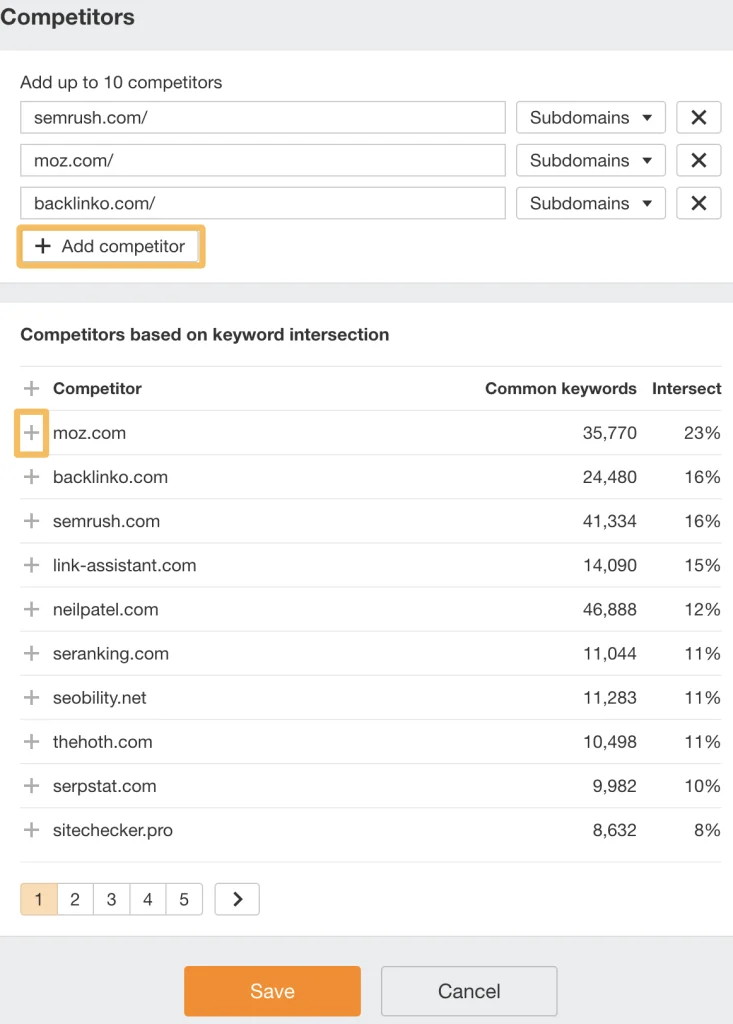Open Subdomains dropdown for moz.com/
The height and width of the screenshot is (1024, 733).
590,160
